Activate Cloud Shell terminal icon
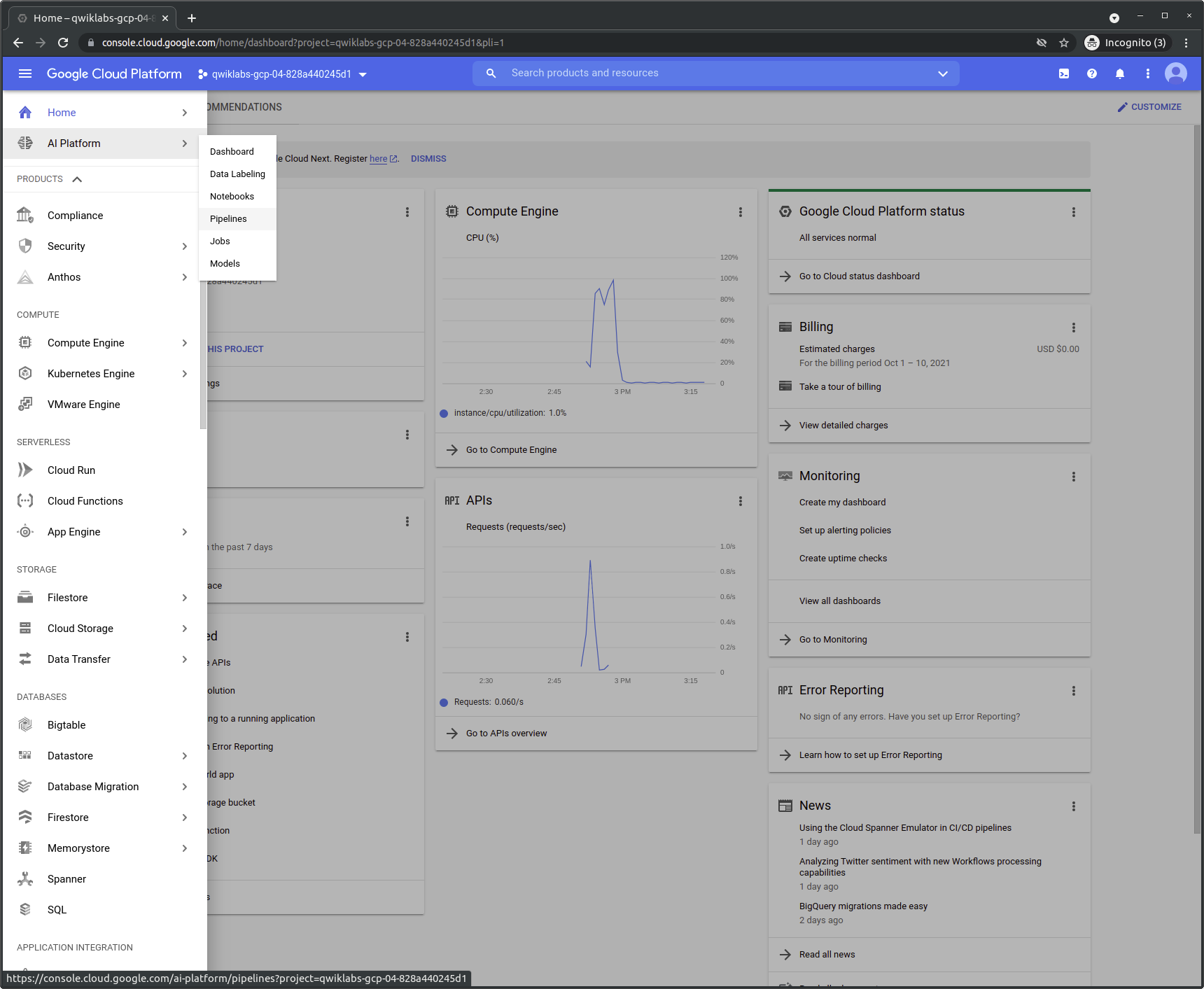 (1064, 73)
